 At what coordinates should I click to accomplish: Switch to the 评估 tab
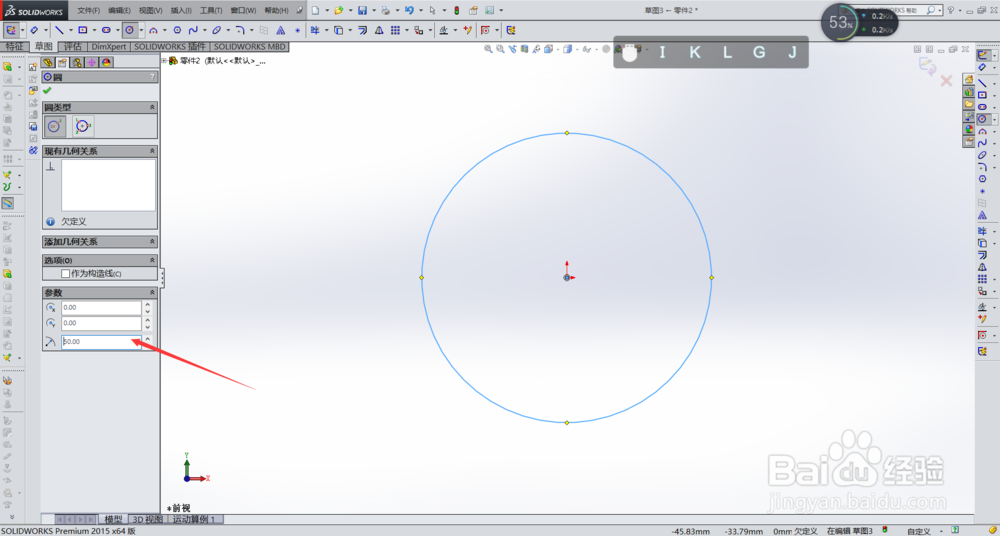point(72,47)
